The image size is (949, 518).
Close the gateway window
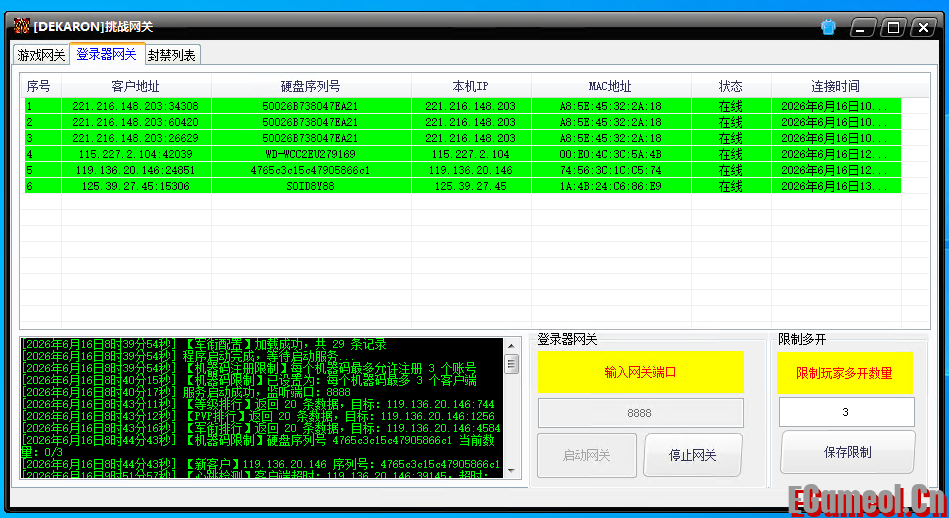(923, 27)
